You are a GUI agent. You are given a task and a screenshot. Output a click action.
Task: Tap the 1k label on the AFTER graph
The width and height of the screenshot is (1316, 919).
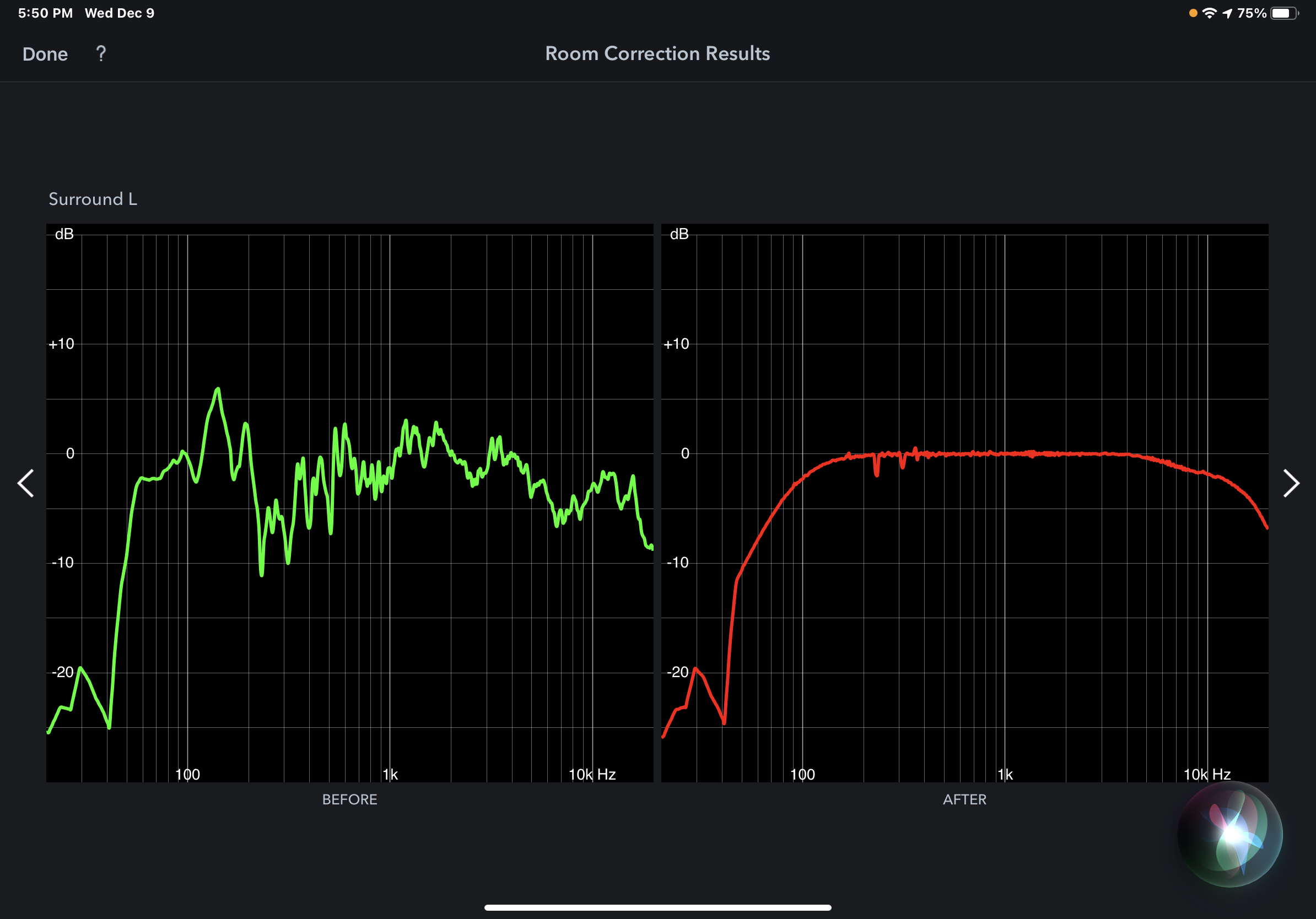click(1005, 775)
